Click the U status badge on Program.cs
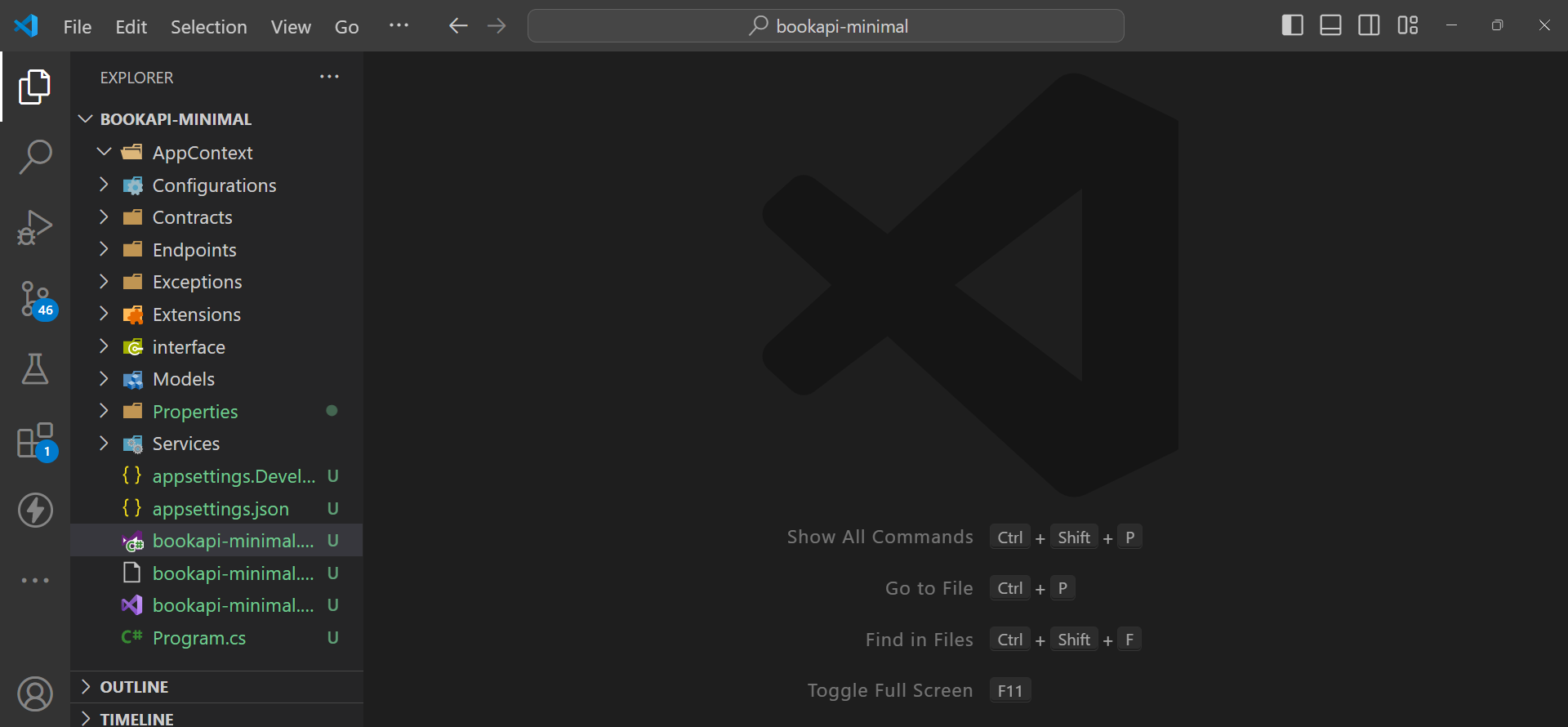 click(x=333, y=638)
